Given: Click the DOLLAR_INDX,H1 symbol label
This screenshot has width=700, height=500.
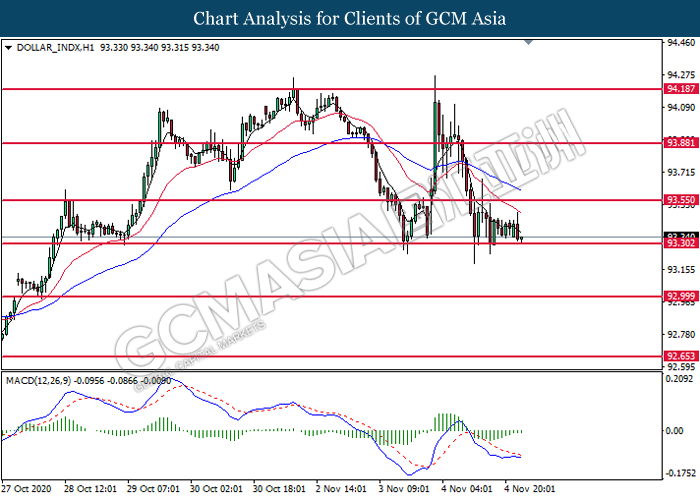Looking at the screenshot, I should point(55,48).
